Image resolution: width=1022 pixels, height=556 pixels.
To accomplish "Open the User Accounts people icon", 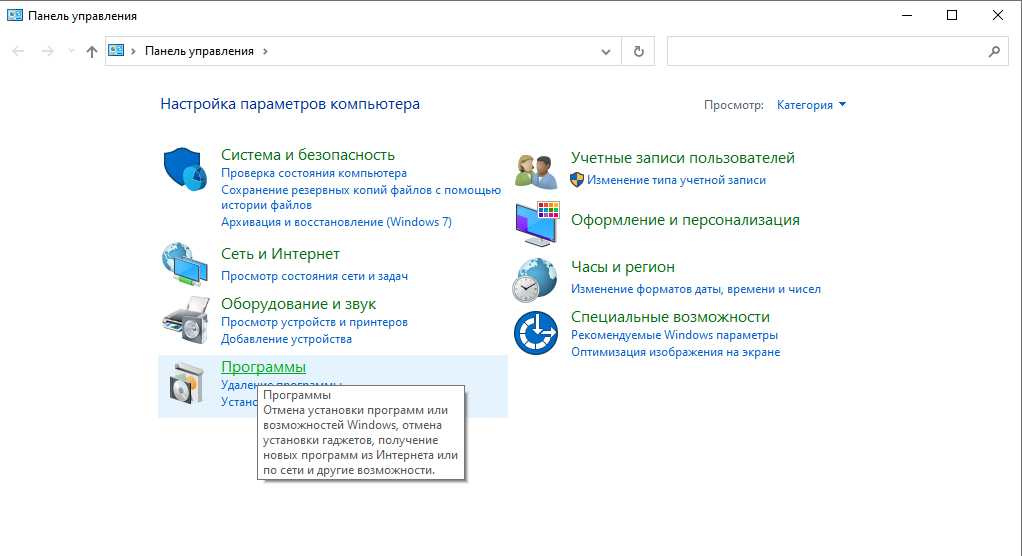I will pyautogui.click(x=536, y=171).
